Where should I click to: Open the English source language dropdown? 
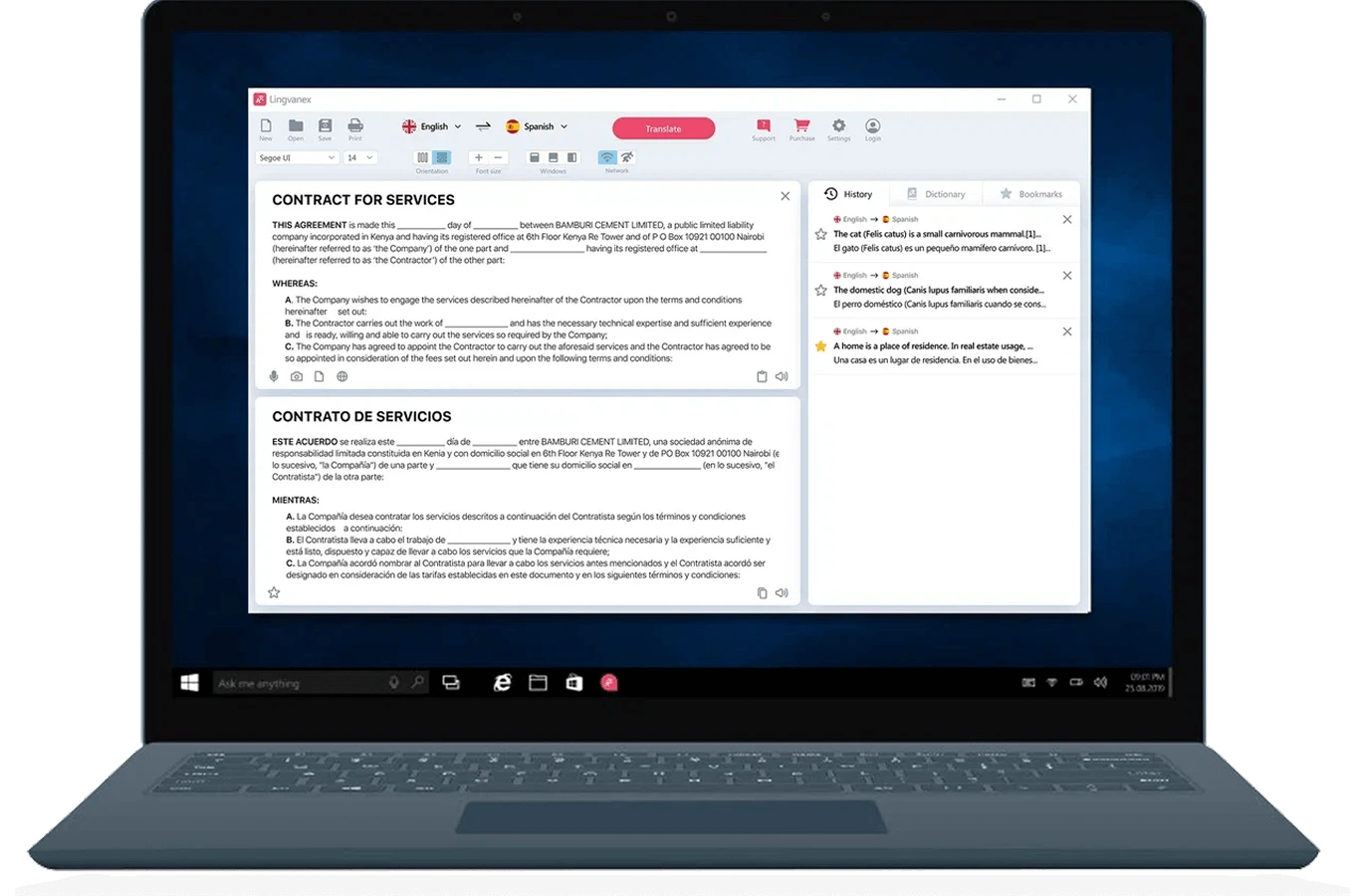pos(431,126)
